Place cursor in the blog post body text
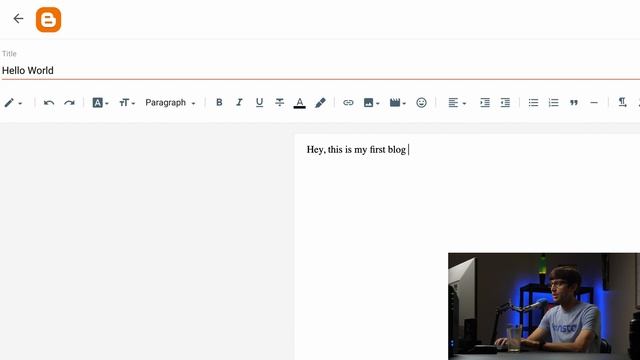640x360 pixels. coord(356,150)
